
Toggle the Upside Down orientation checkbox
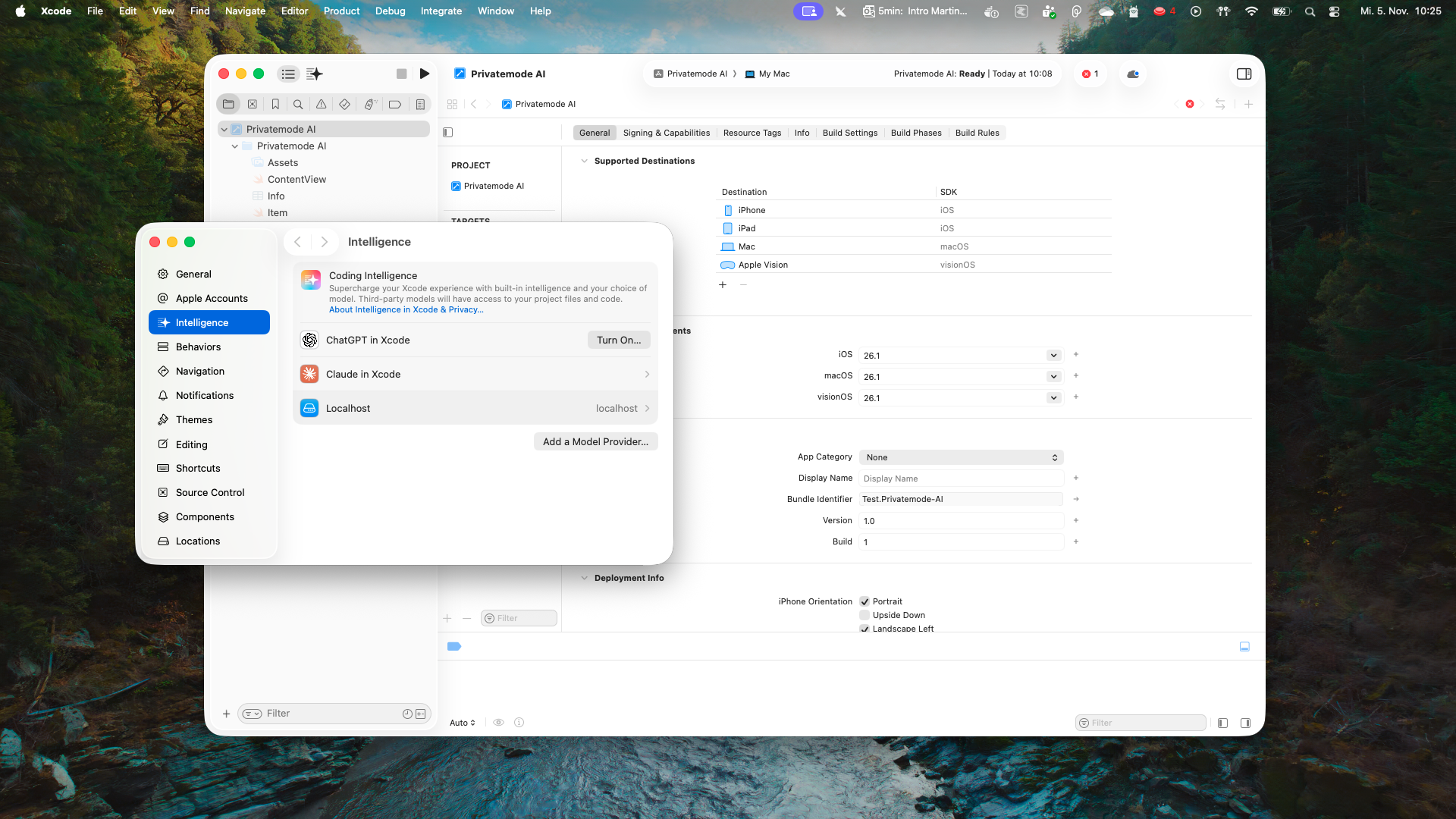point(864,616)
